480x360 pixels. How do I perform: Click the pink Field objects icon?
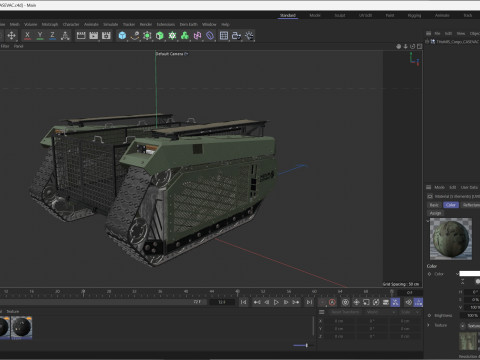(197, 35)
